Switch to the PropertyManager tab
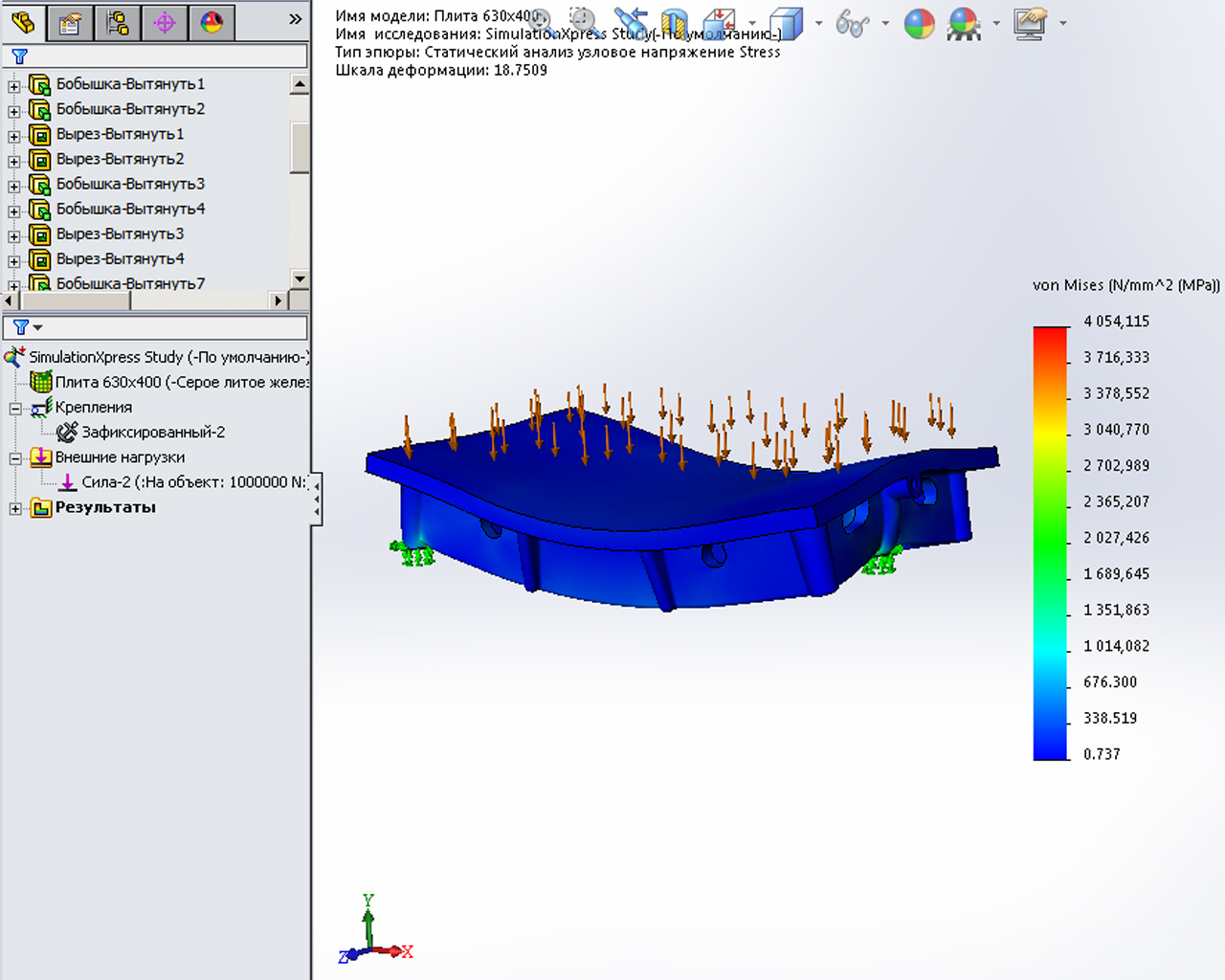 coord(69,22)
